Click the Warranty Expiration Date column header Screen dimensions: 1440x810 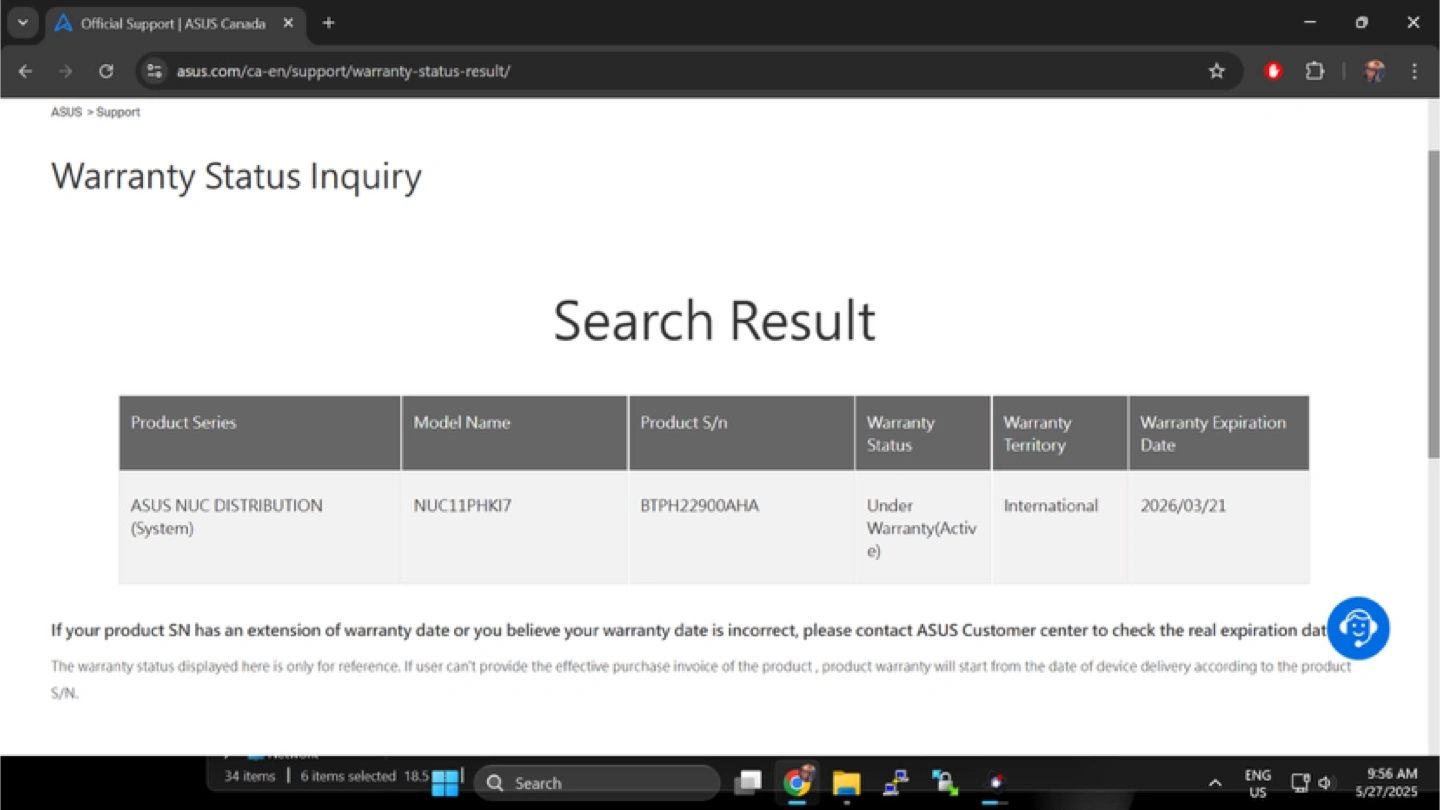(1219, 433)
